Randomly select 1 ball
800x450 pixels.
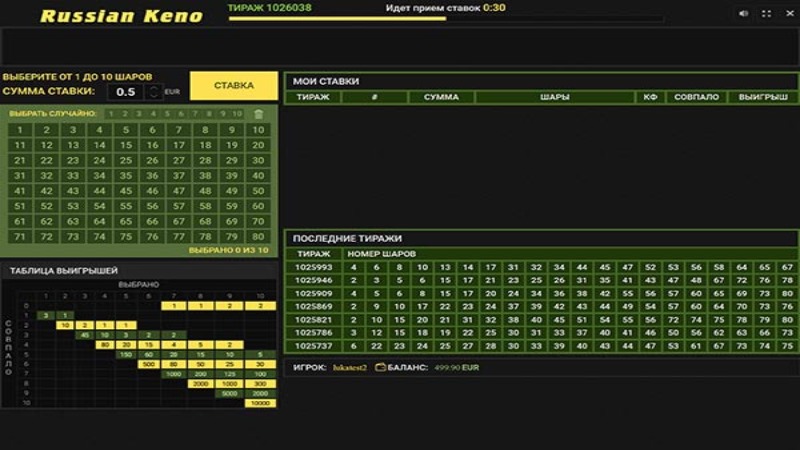tap(111, 114)
